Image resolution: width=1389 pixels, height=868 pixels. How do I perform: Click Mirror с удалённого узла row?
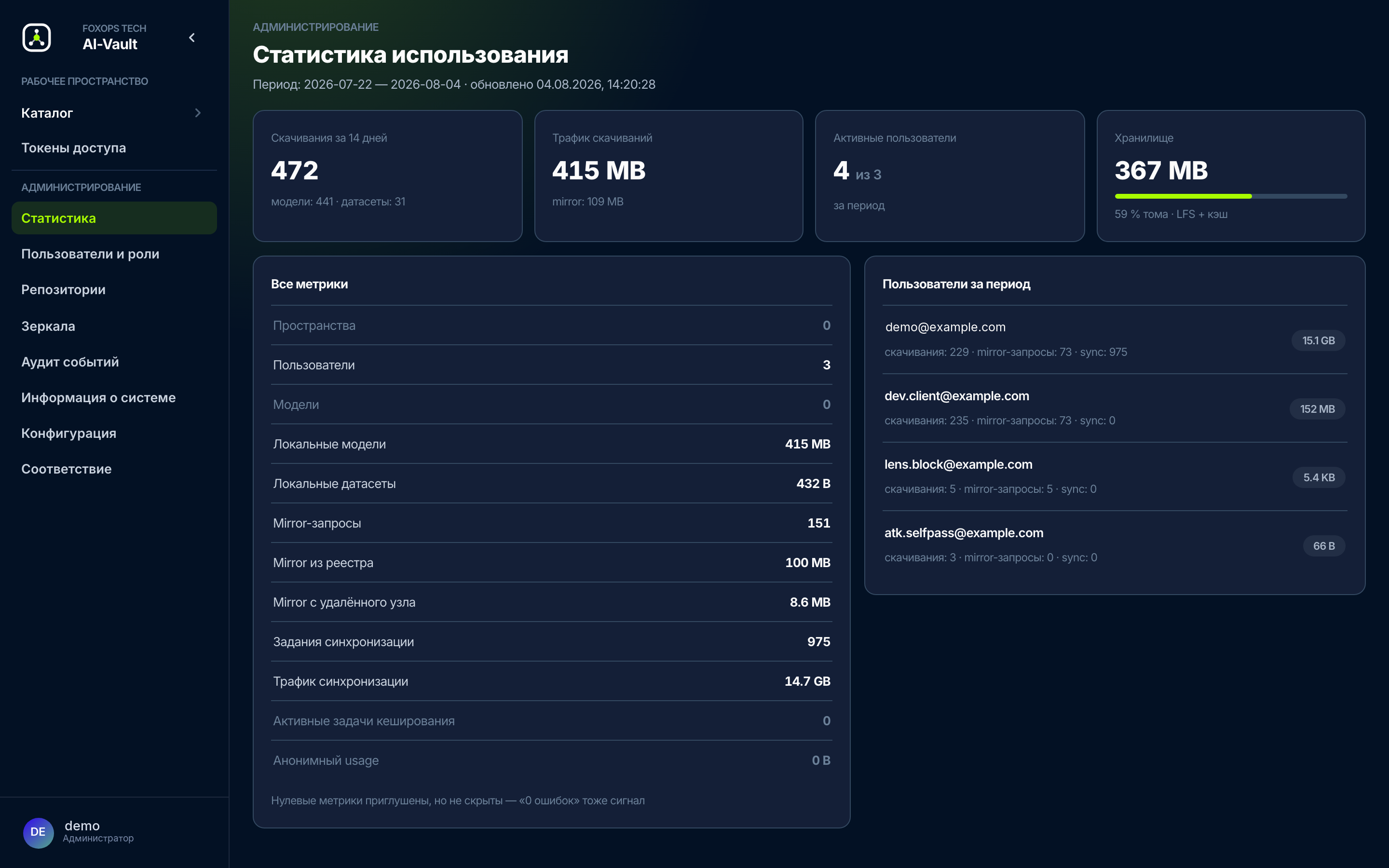coord(551,602)
